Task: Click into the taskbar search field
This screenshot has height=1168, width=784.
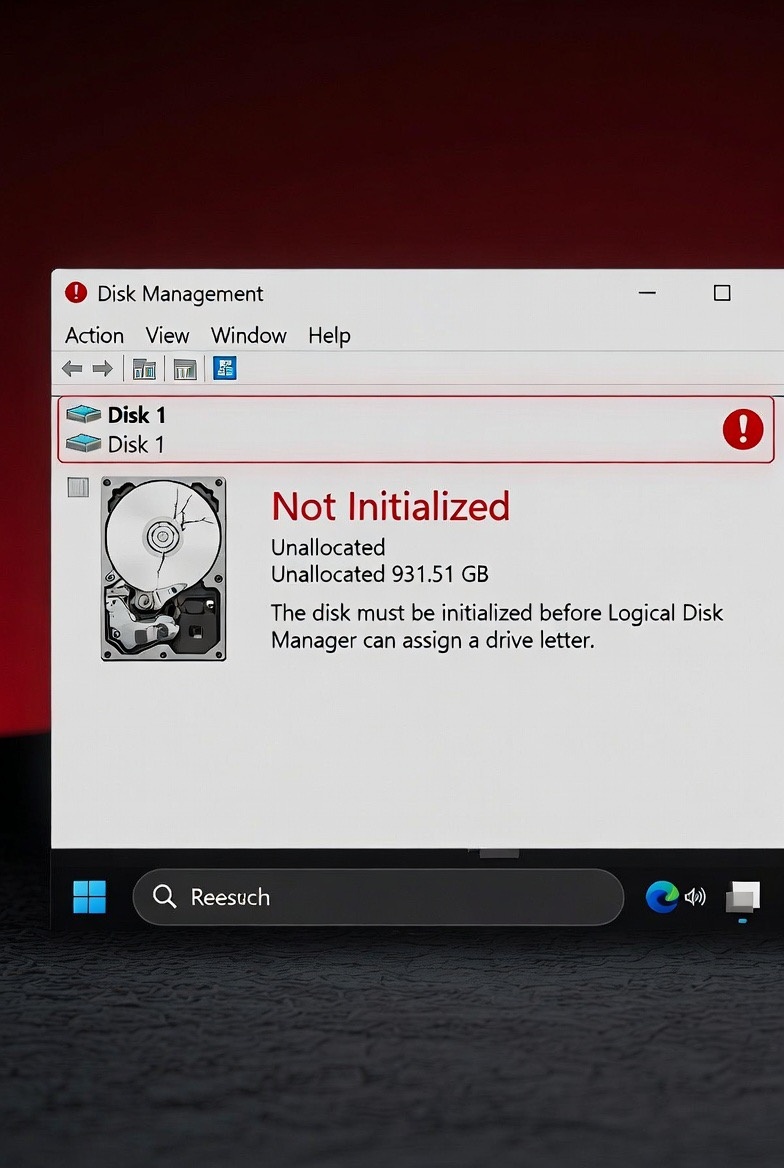Action: [378, 897]
